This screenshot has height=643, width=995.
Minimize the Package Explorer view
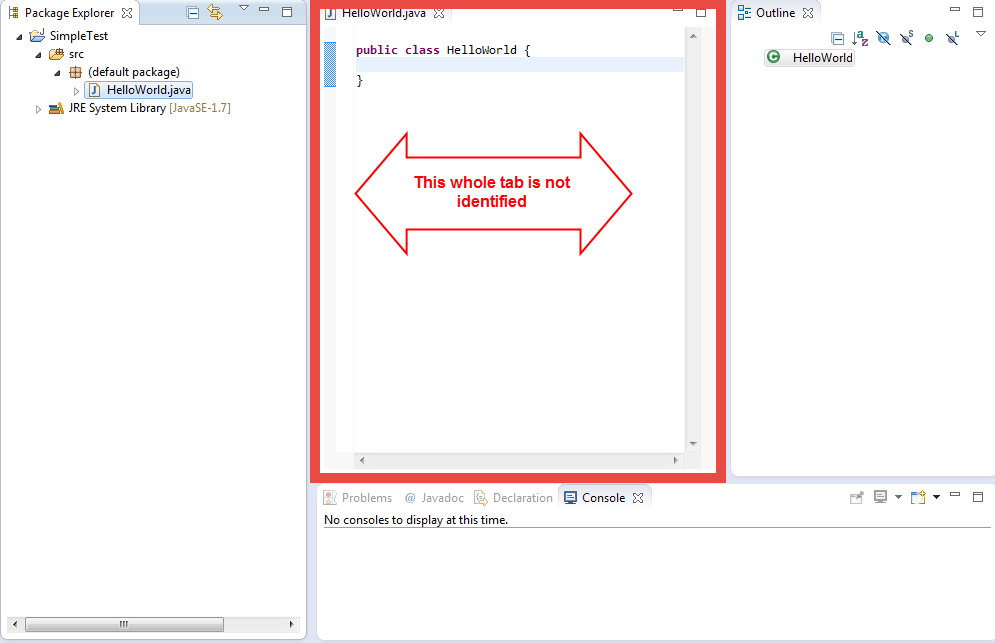265,10
